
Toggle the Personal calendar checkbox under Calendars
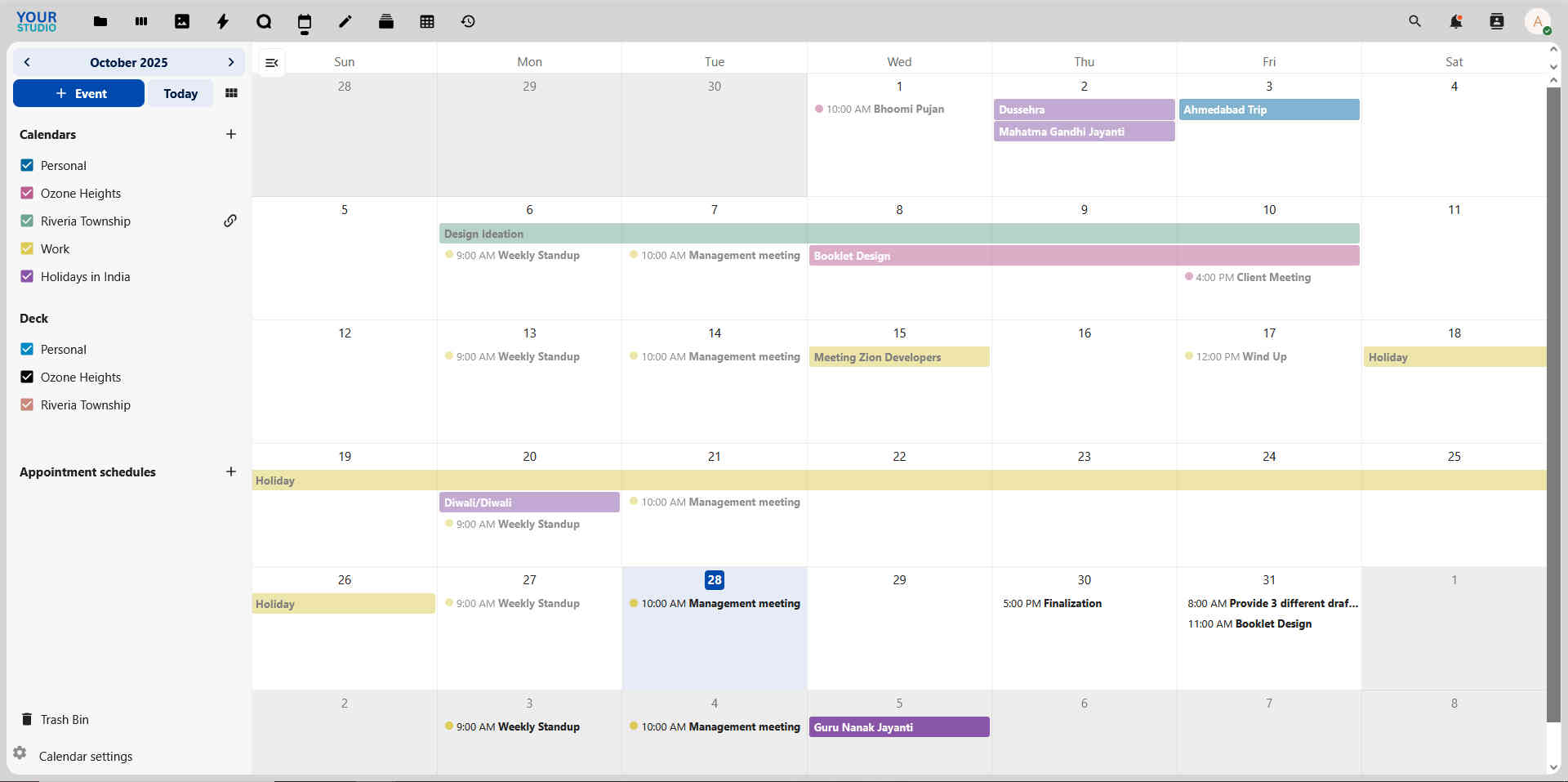[x=27, y=165]
